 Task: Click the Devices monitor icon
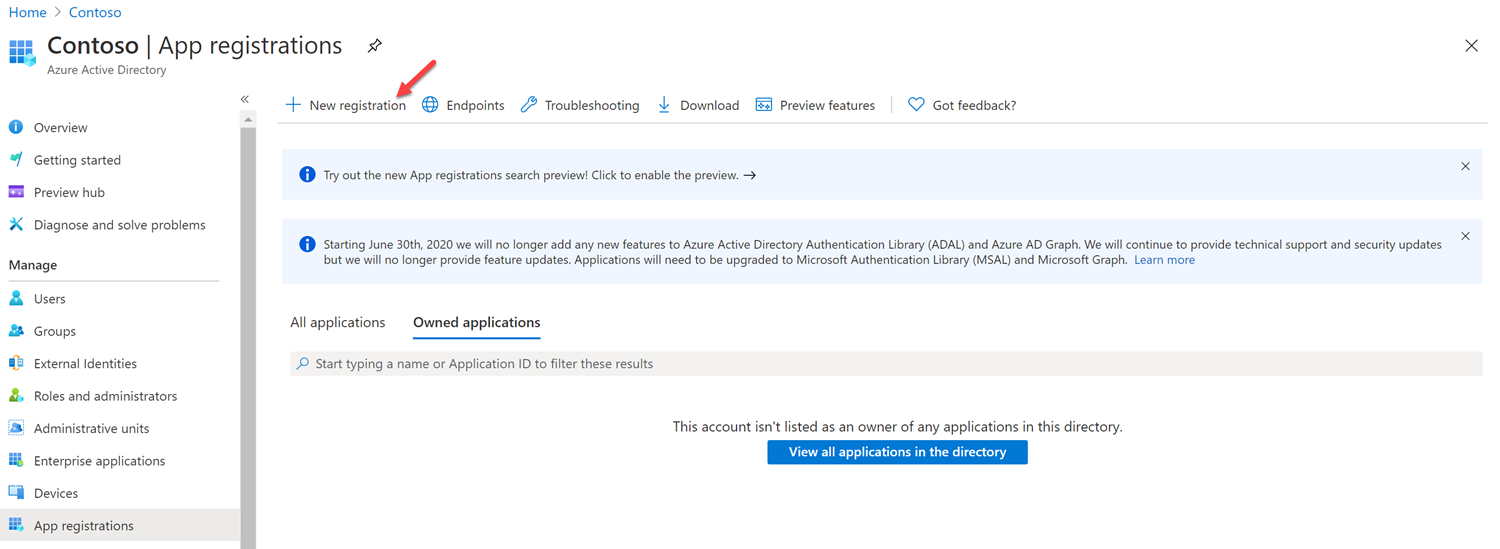coord(16,493)
